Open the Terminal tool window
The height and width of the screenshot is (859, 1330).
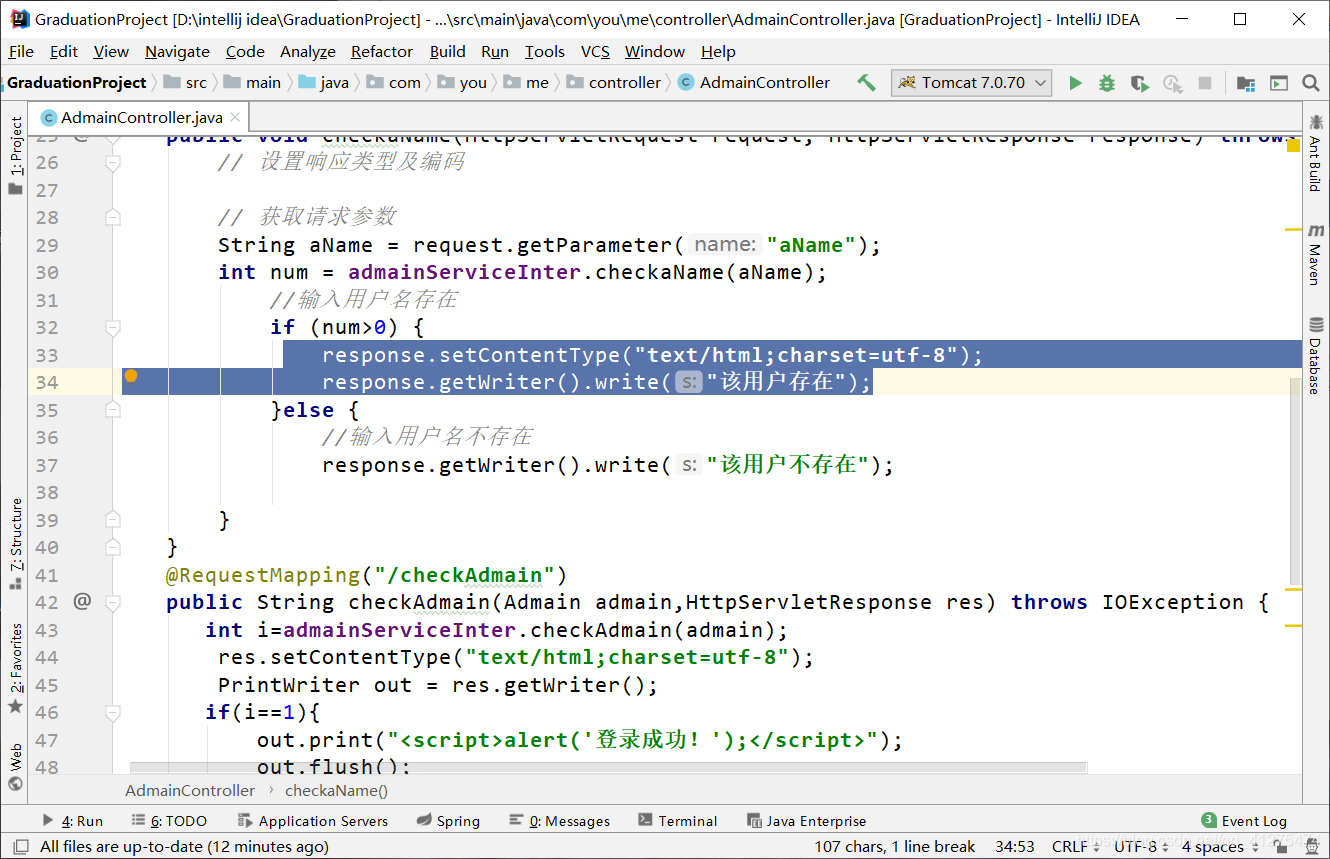(x=678, y=821)
